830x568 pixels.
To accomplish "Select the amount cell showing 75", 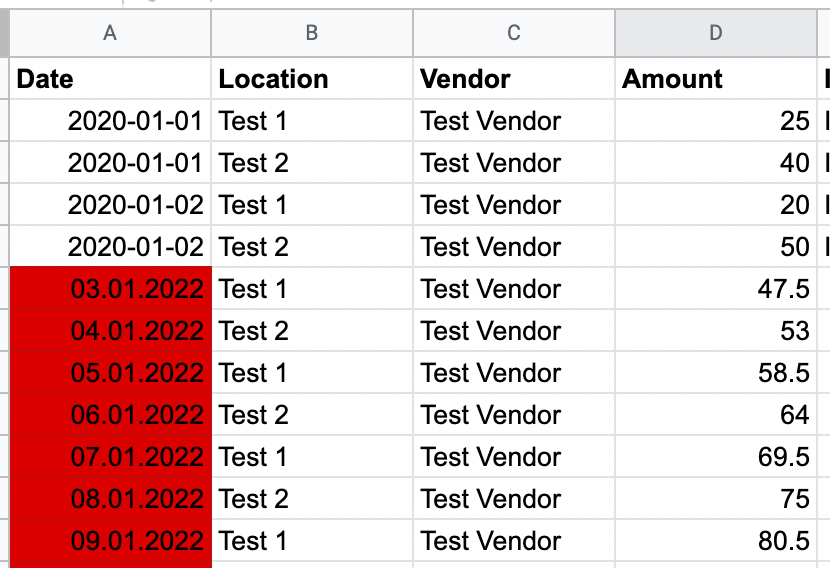I will click(x=716, y=499).
